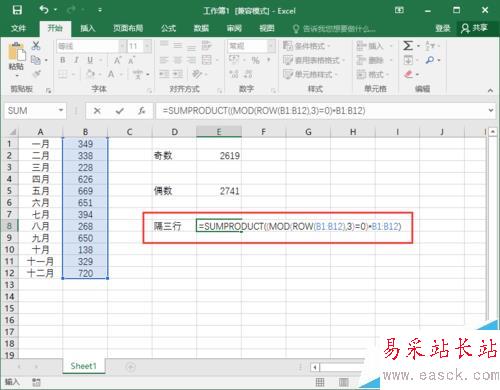The image size is (500, 390).
Task: Select column B header
Action: click(85, 132)
